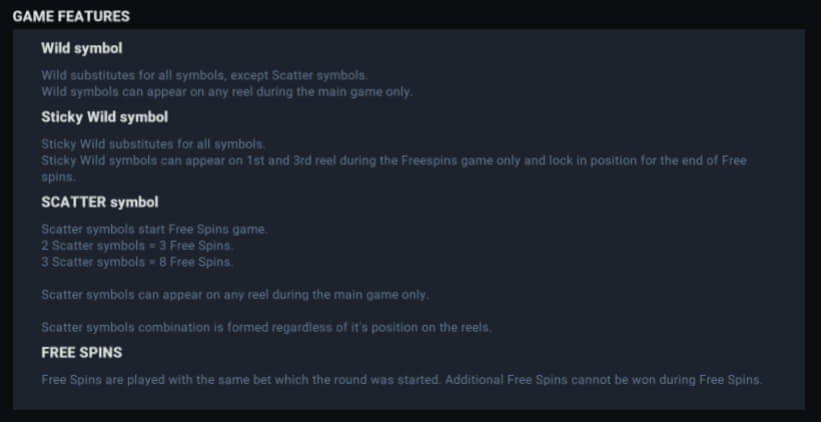Click 'regardless of it's position' in the Scatter text
821x422 pixels.
(x=333, y=328)
